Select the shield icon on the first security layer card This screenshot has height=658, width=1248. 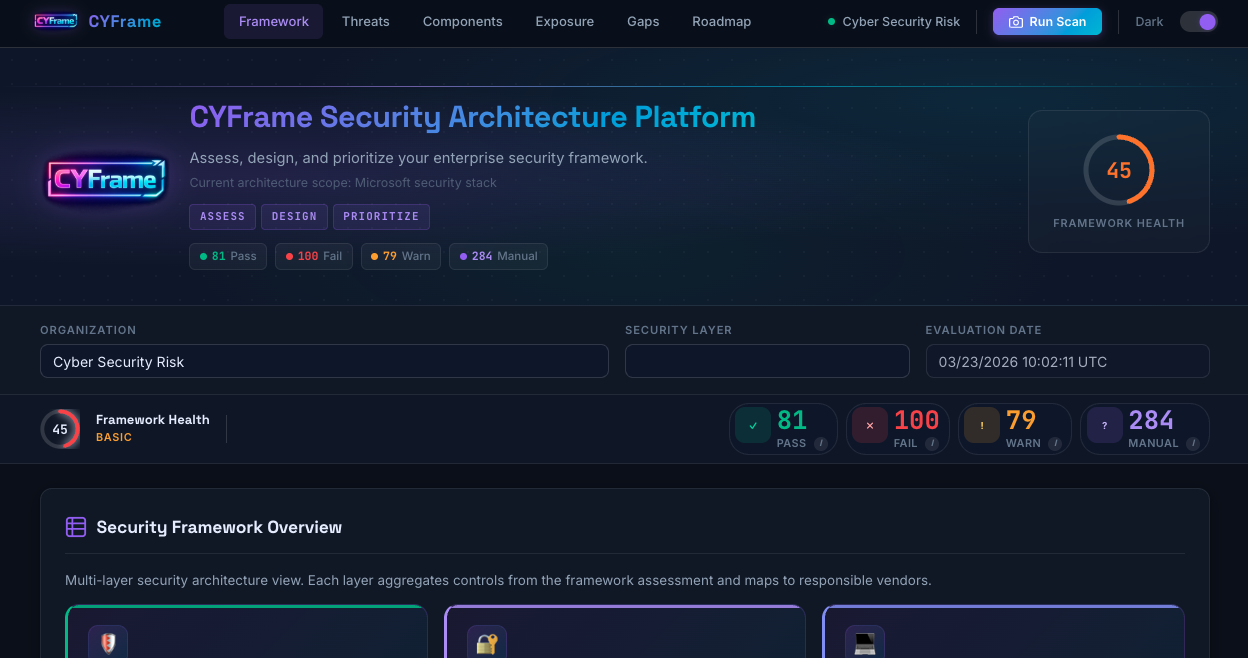pyautogui.click(x=108, y=642)
